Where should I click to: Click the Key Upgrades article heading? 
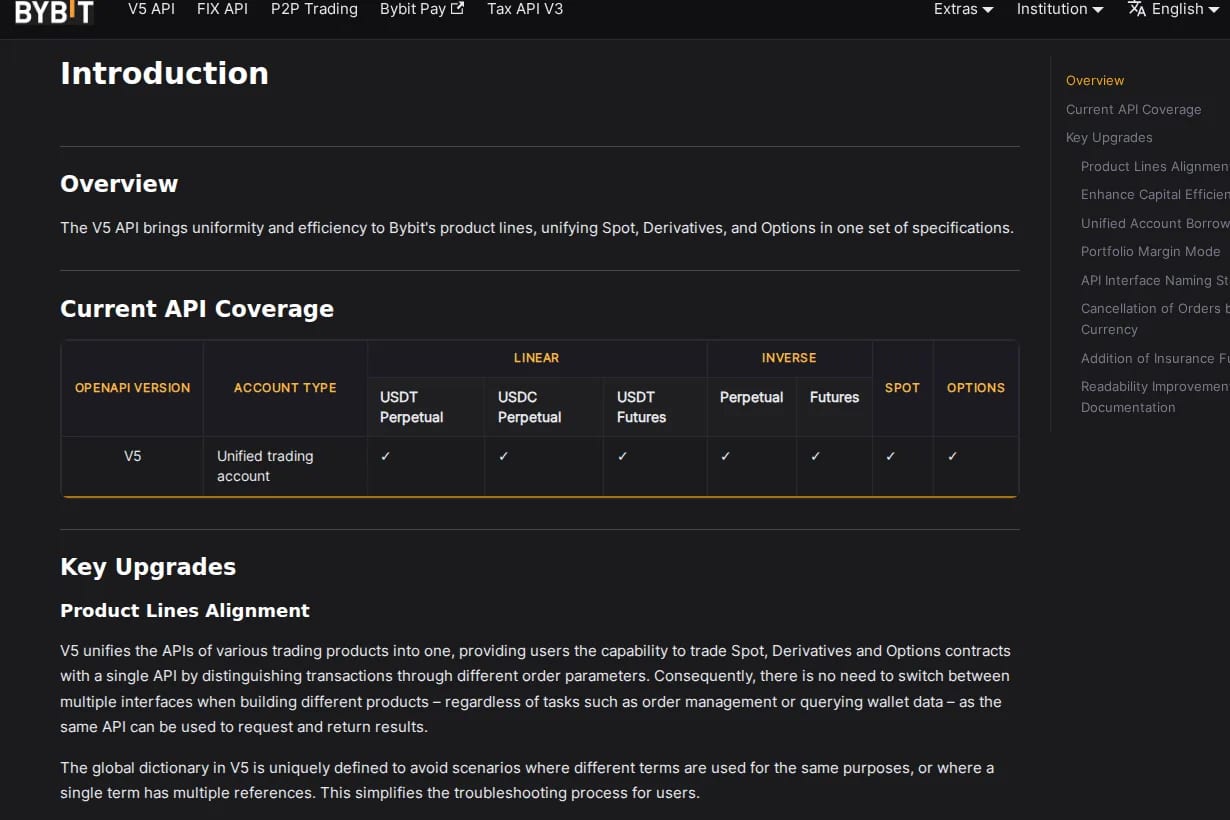click(x=148, y=567)
